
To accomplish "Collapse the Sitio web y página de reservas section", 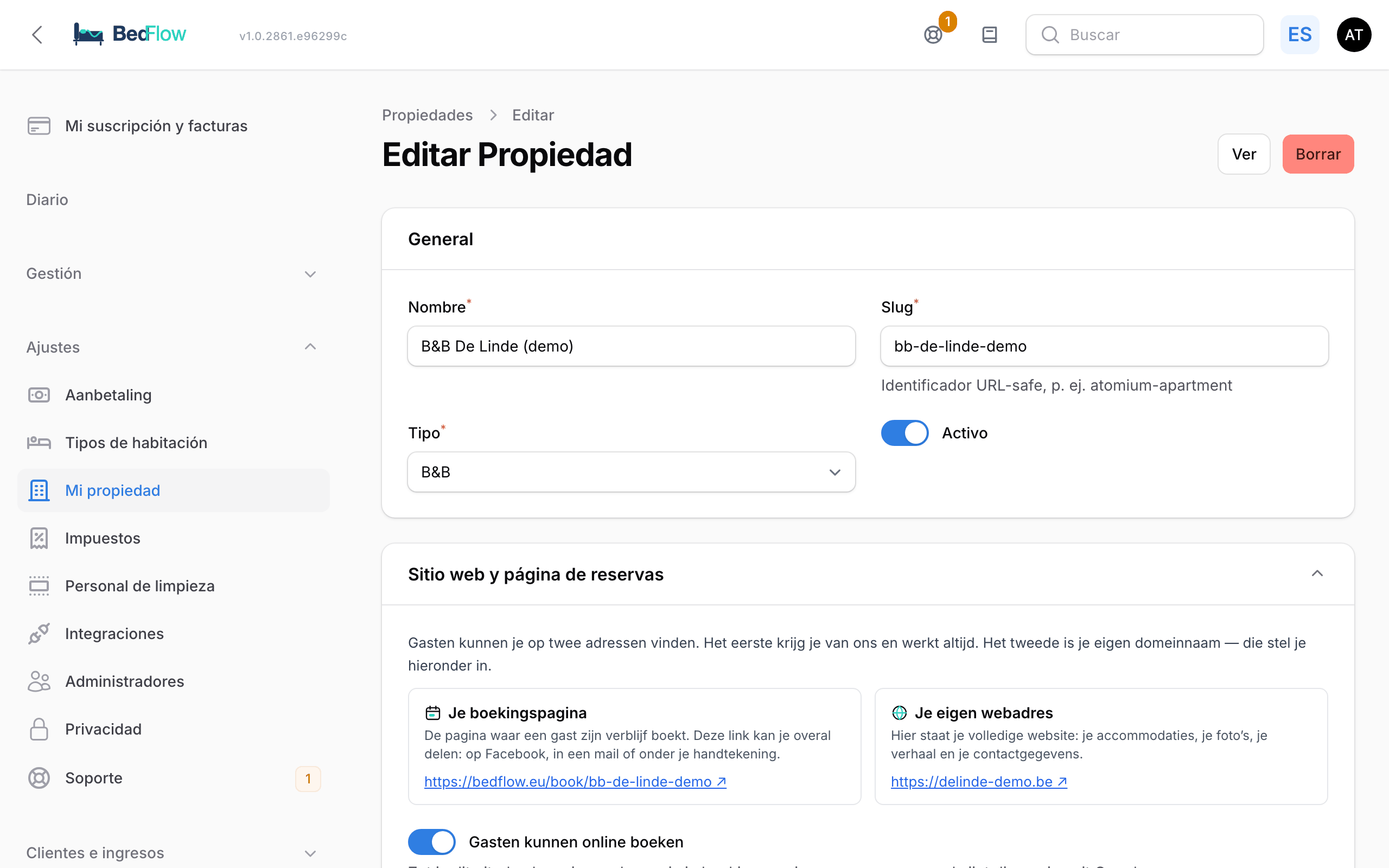I will (1317, 574).
